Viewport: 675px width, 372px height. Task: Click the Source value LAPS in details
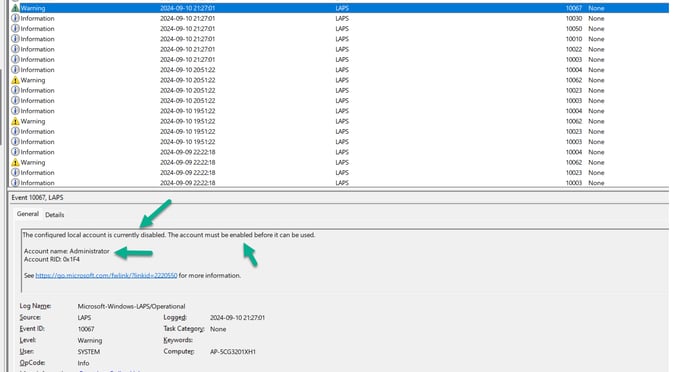pyautogui.click(x=84, y=317)
